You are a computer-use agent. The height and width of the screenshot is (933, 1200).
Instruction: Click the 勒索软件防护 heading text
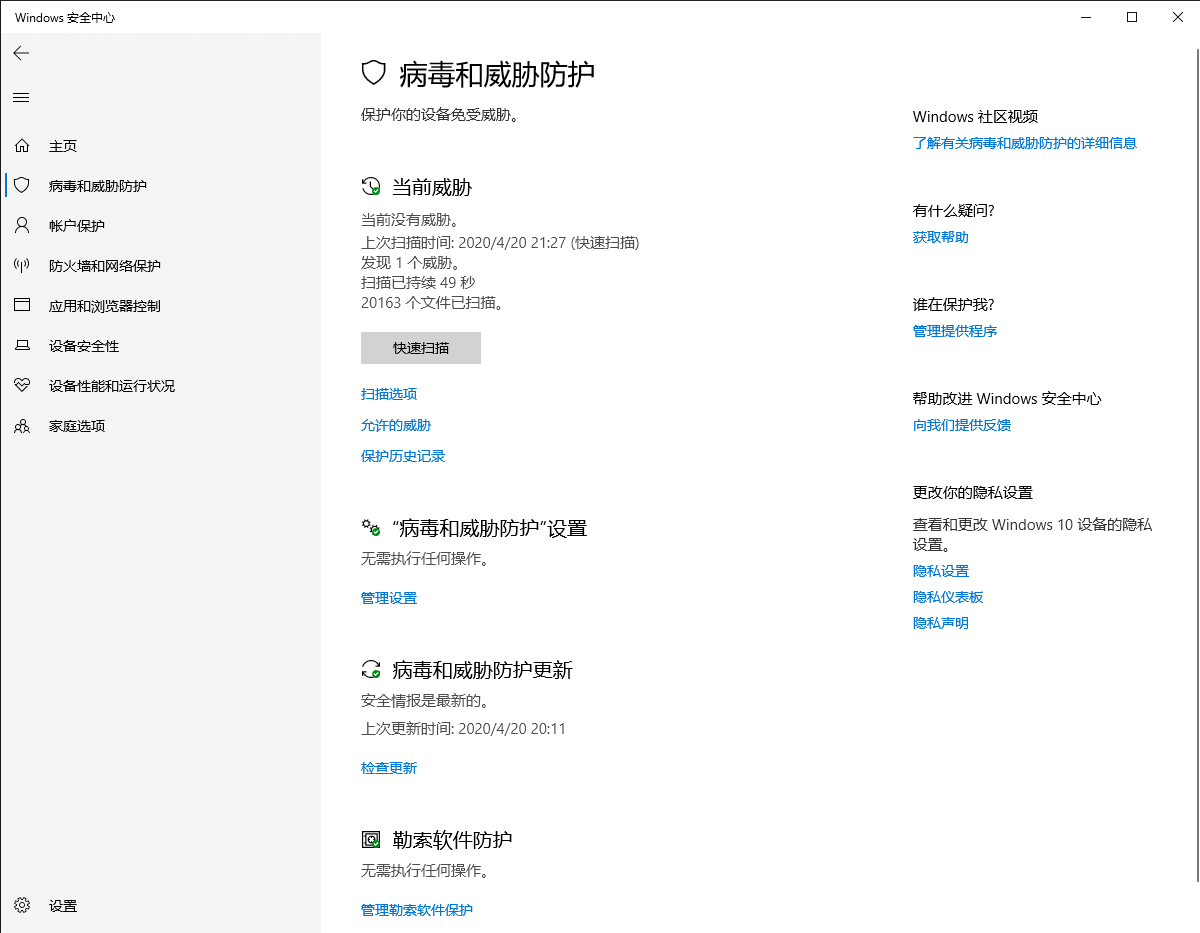point(452,840)
